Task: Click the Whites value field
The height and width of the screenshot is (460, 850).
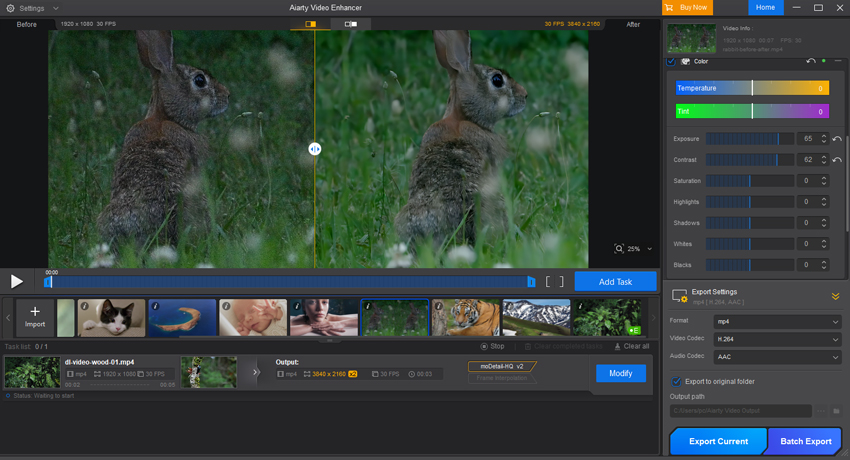Action: click(x=808, y=244)
